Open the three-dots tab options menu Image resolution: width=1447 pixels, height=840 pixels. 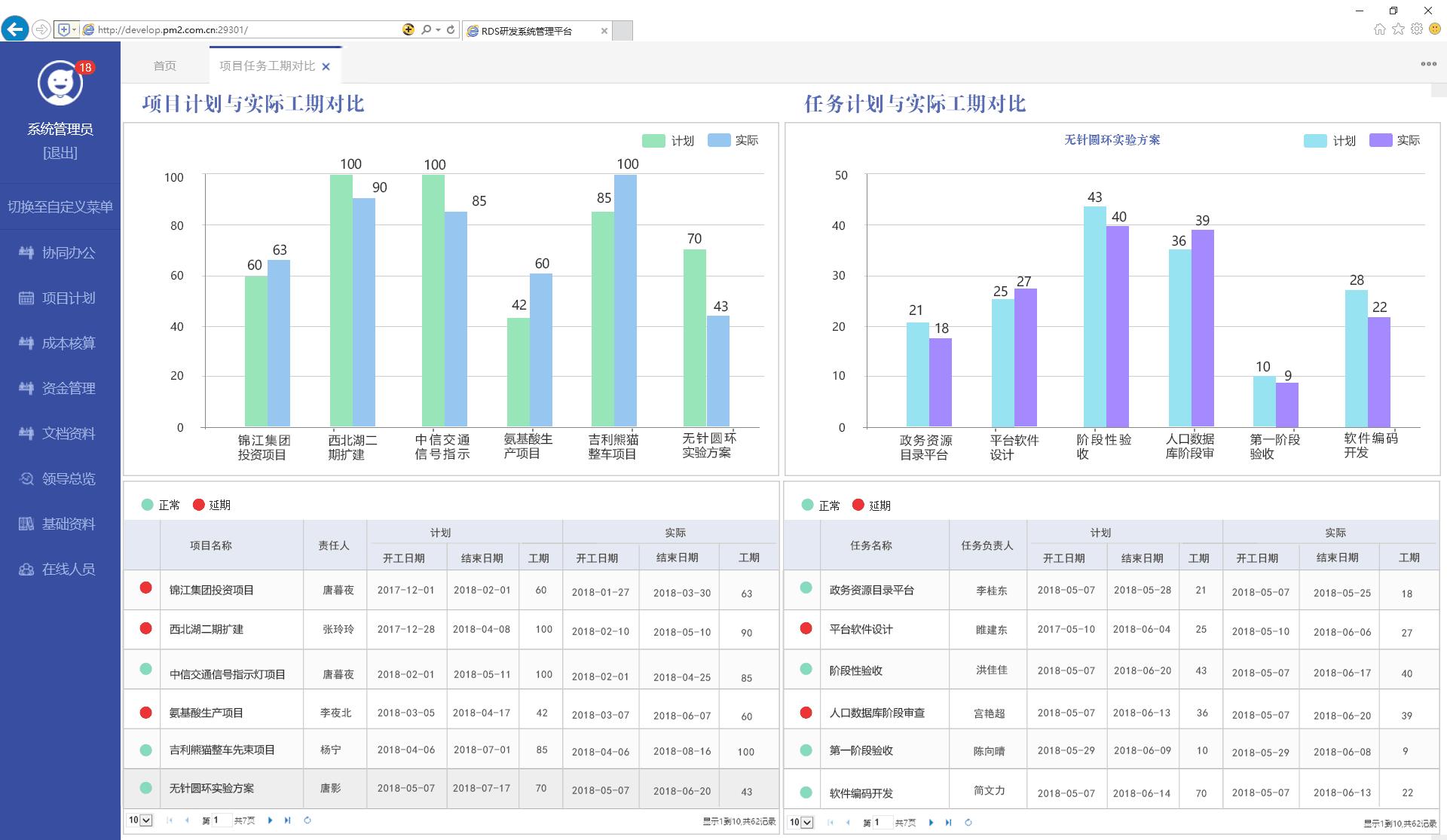coord(1428,64)
